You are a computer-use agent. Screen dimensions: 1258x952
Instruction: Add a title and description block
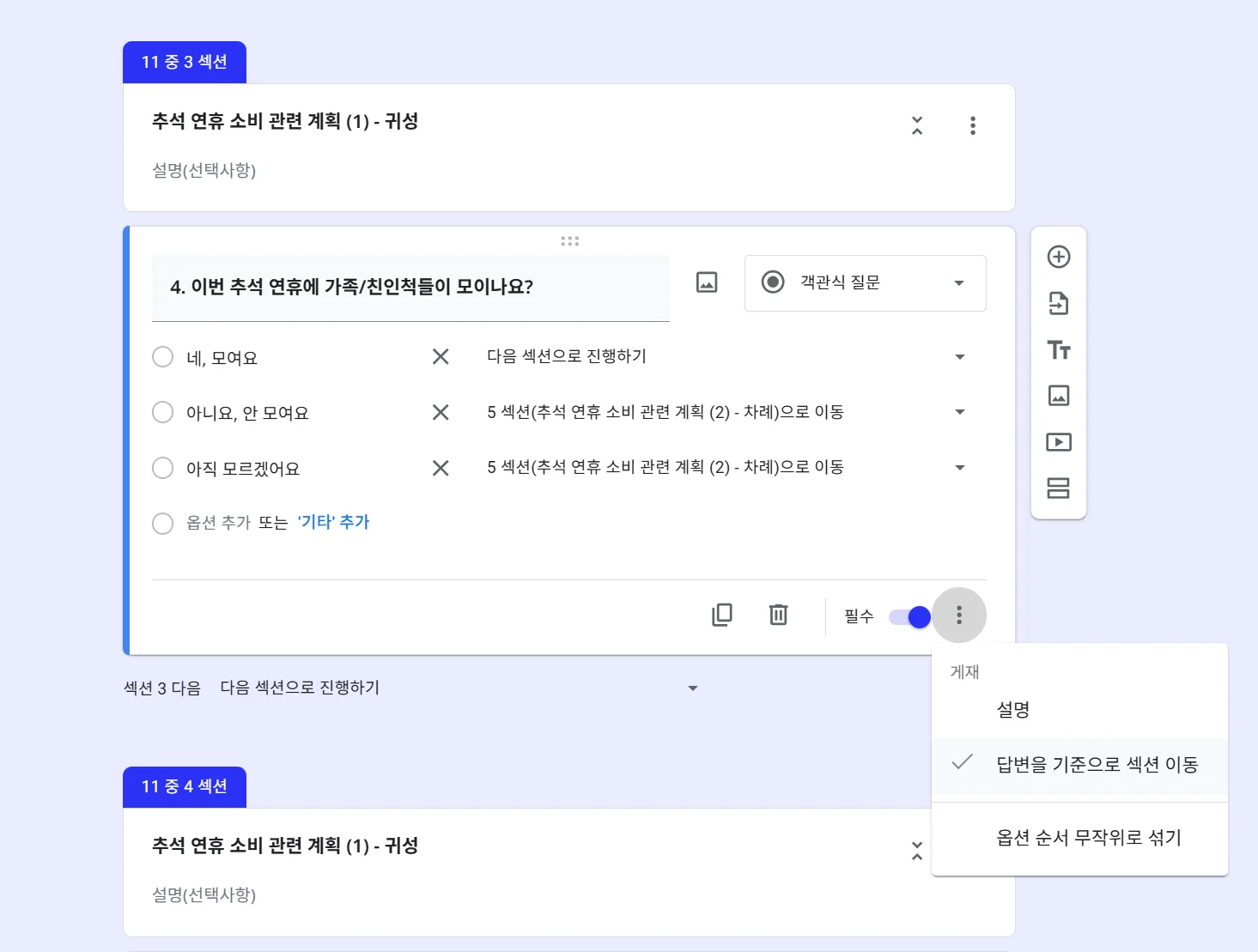click(1059, 350)
